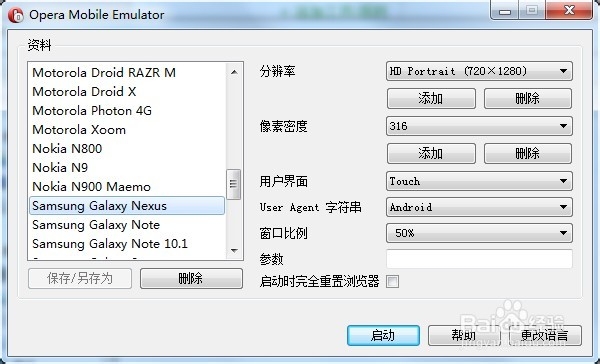
Task: Toggle 启动时完全重置浏览器 checkbox
Action: pos(393,282)
